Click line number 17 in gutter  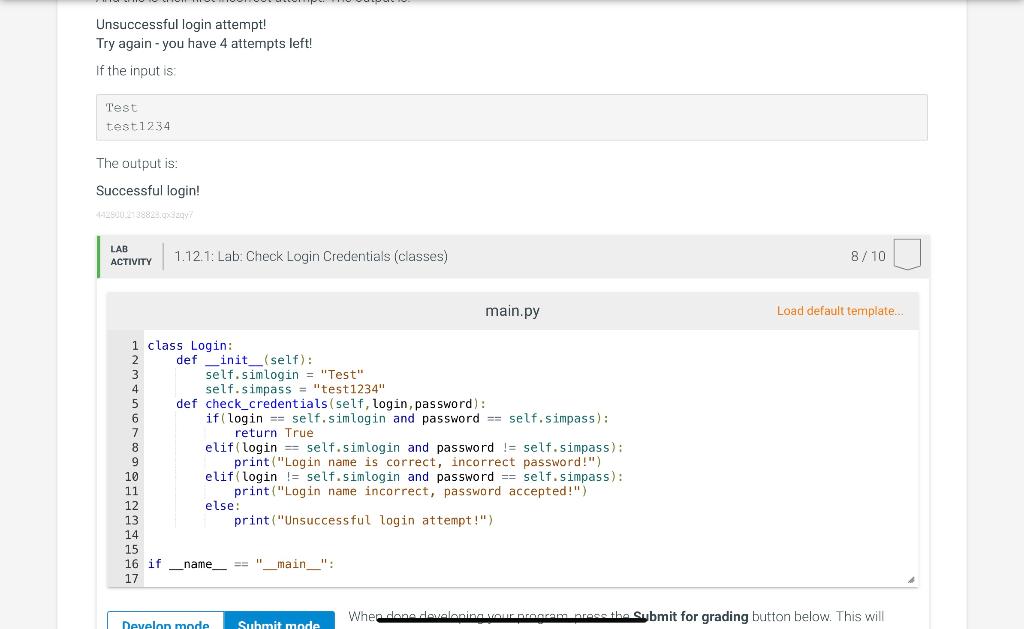click(x=131, y=579)
